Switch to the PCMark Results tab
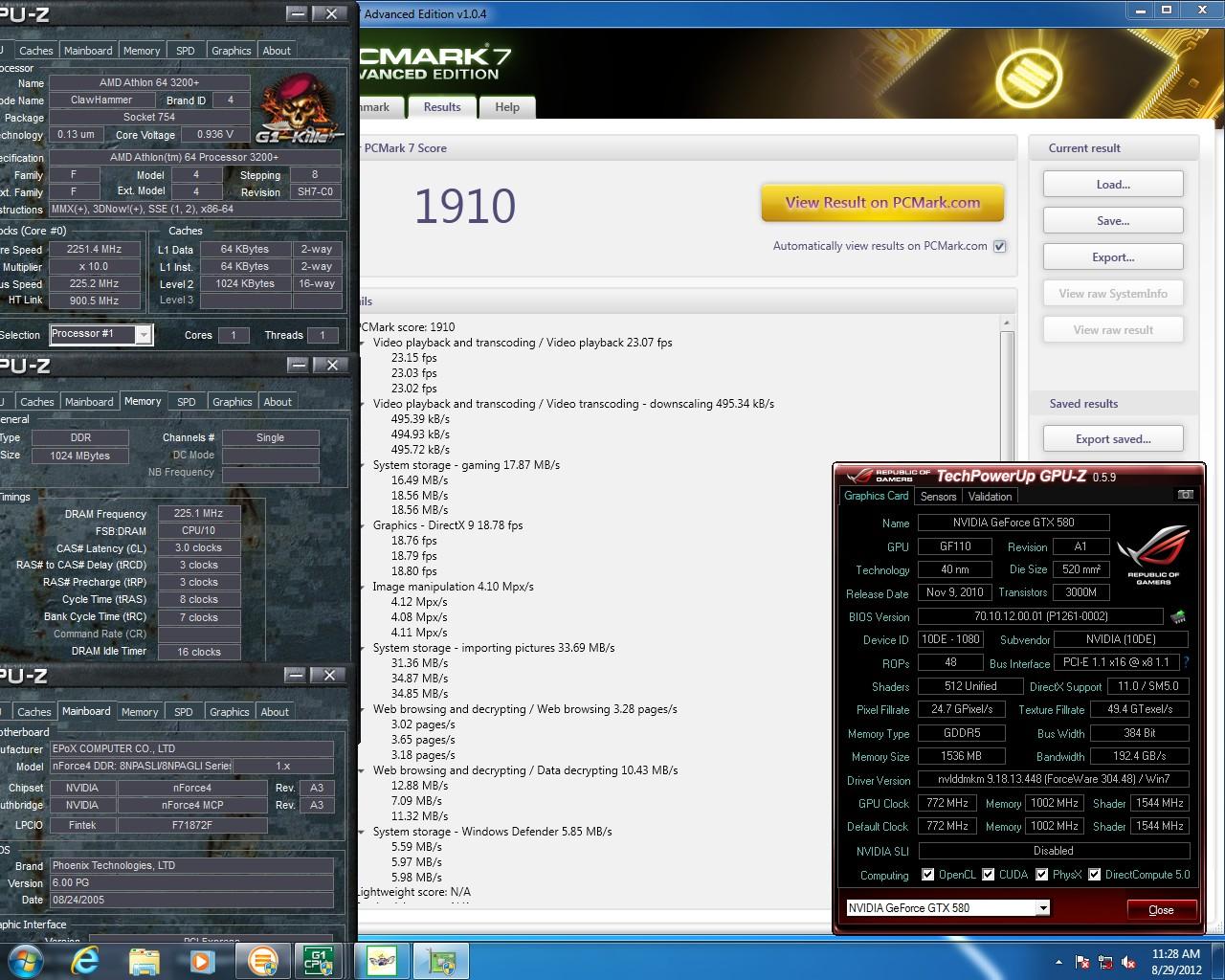The image size is (1225, 980). [442, 107]
